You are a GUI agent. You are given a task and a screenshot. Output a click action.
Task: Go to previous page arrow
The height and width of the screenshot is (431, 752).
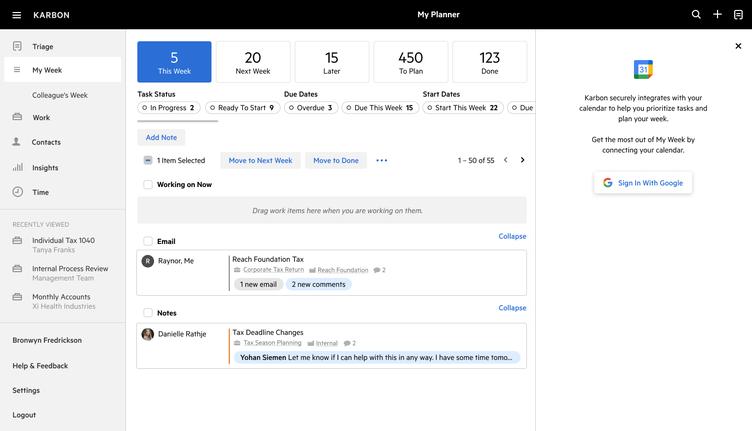[x=505, y=160]
